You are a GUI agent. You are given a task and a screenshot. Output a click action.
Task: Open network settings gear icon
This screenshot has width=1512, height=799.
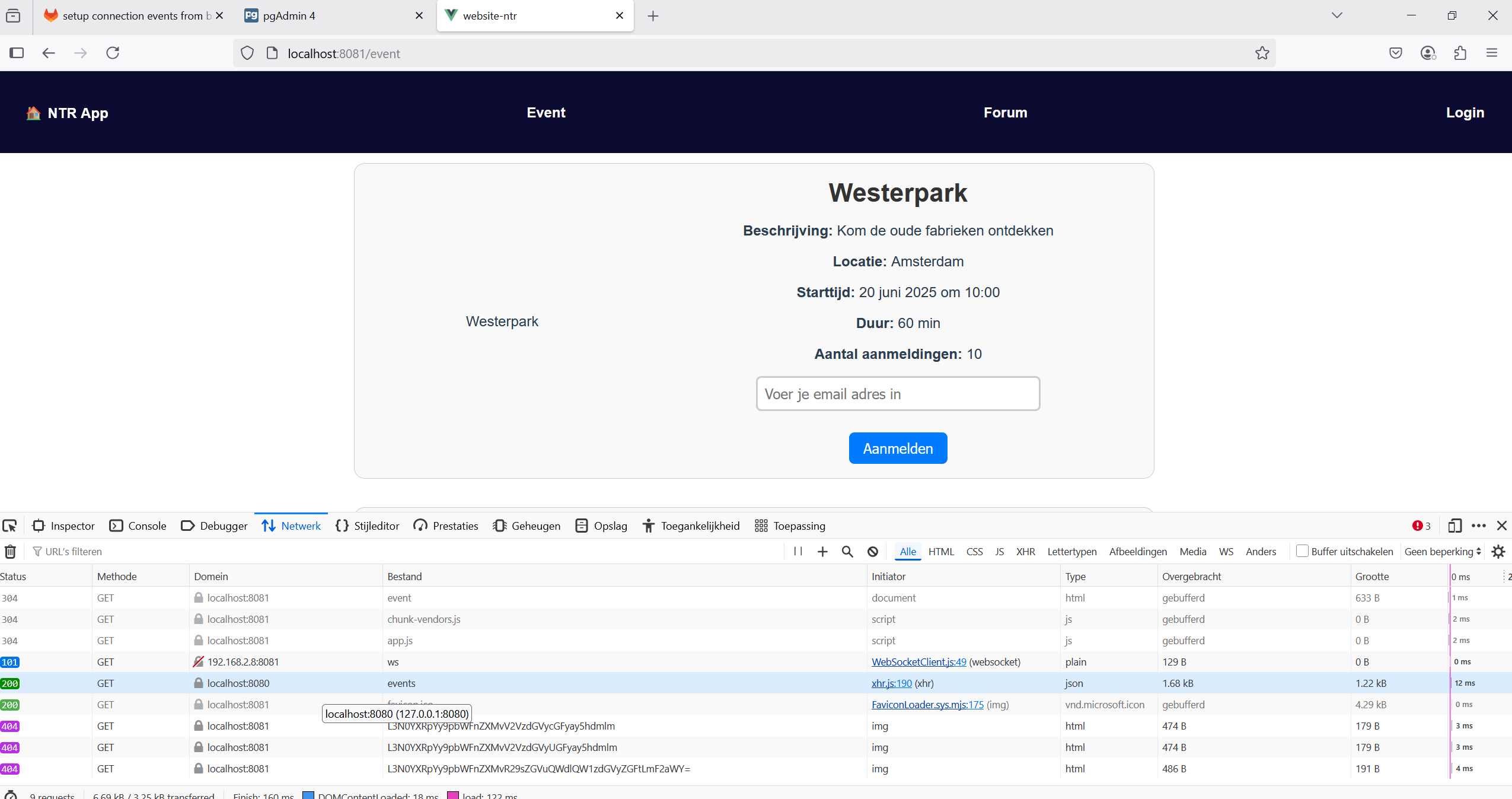pyautogui.click(x=1498, y=552)
